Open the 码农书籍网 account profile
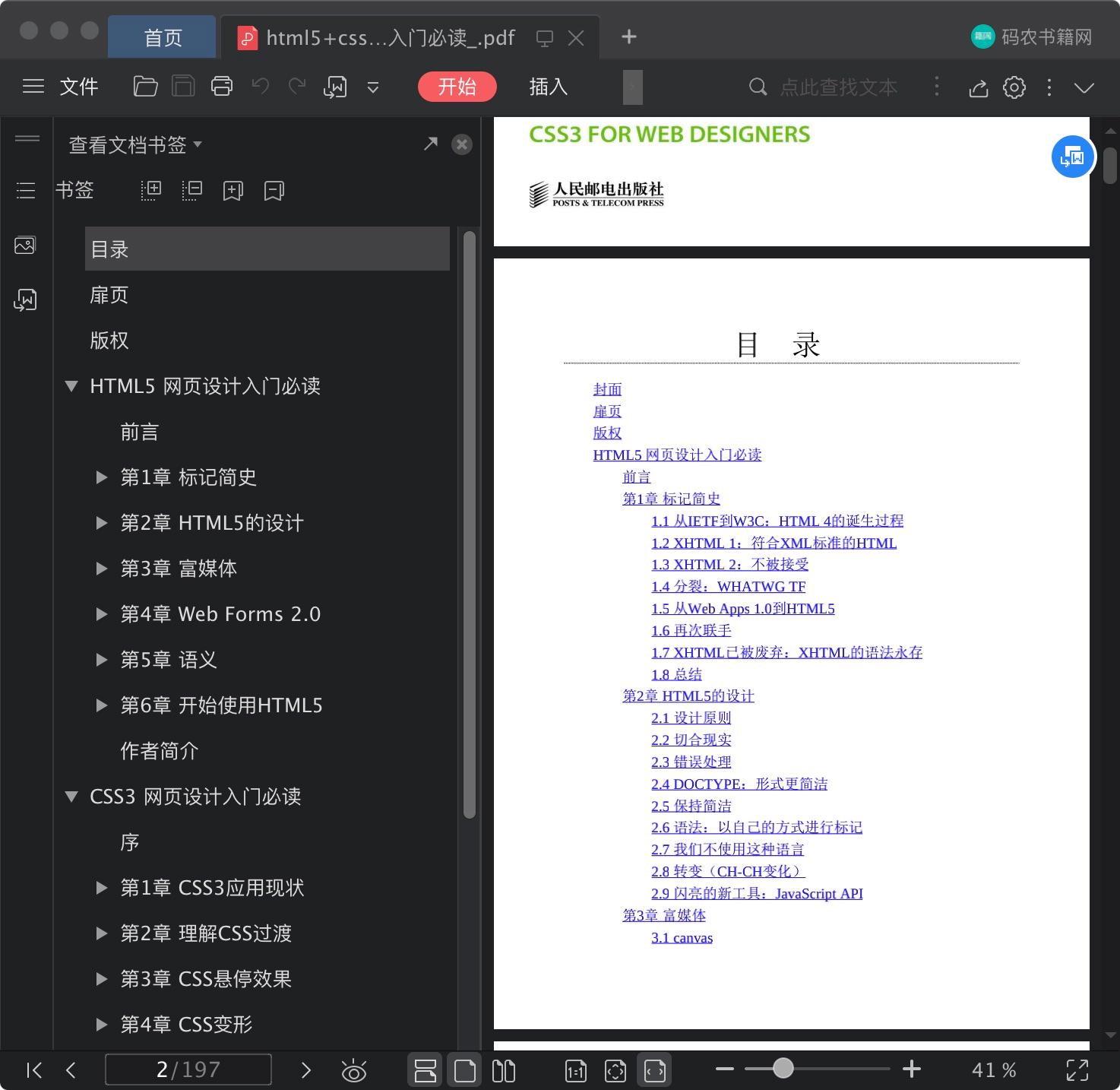This screenshot has width=1120, height=1090. [1032, 36]
